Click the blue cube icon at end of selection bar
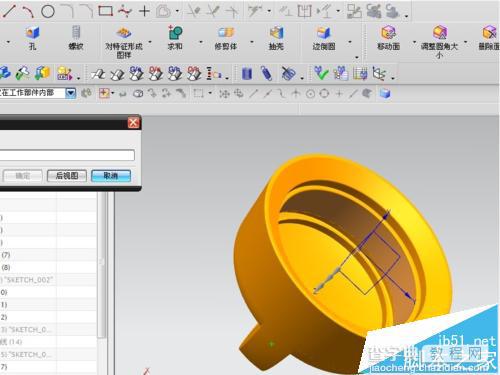 [x=385, y=94]
